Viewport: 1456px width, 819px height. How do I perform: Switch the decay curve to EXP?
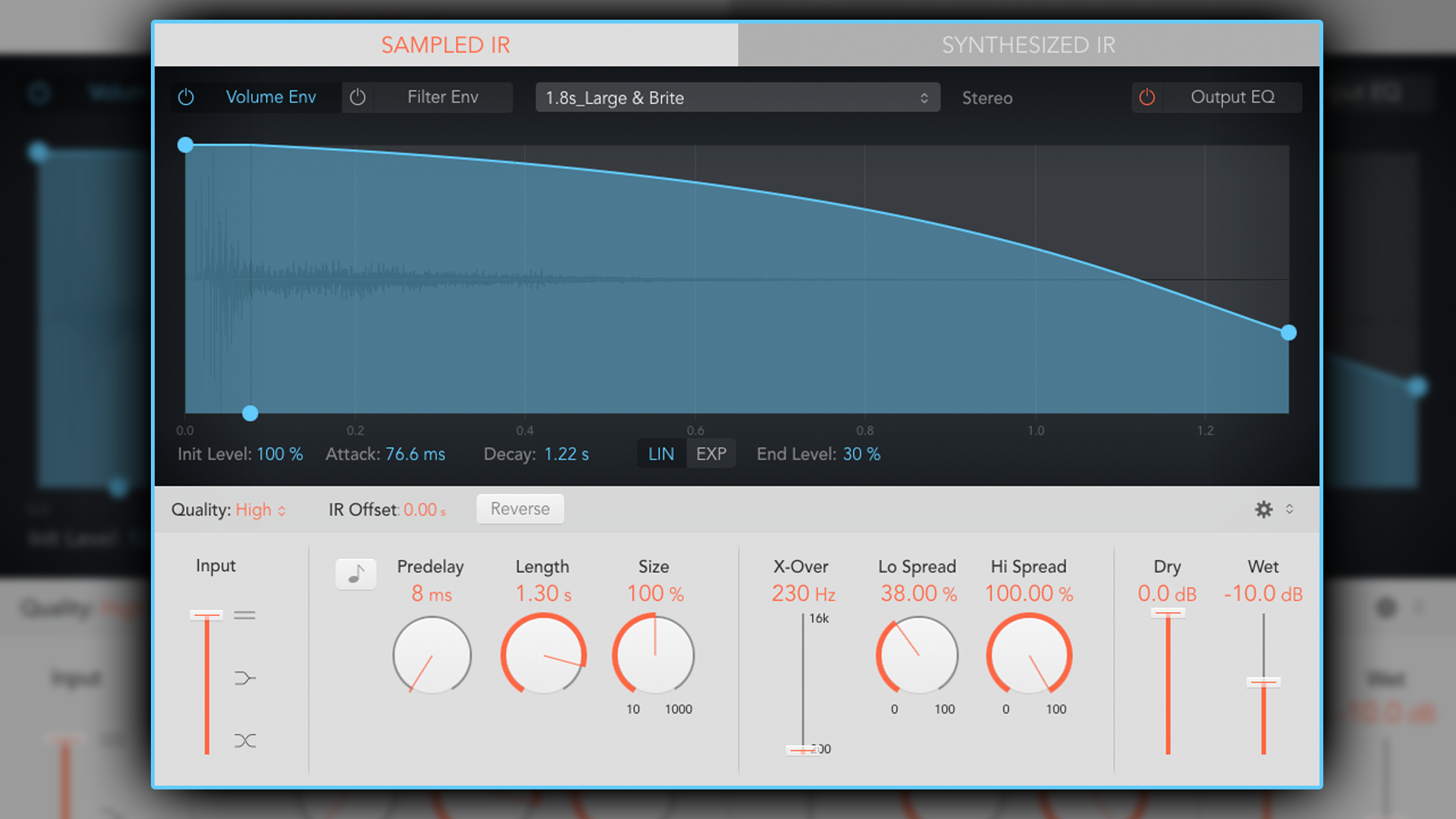coord(711,453)
